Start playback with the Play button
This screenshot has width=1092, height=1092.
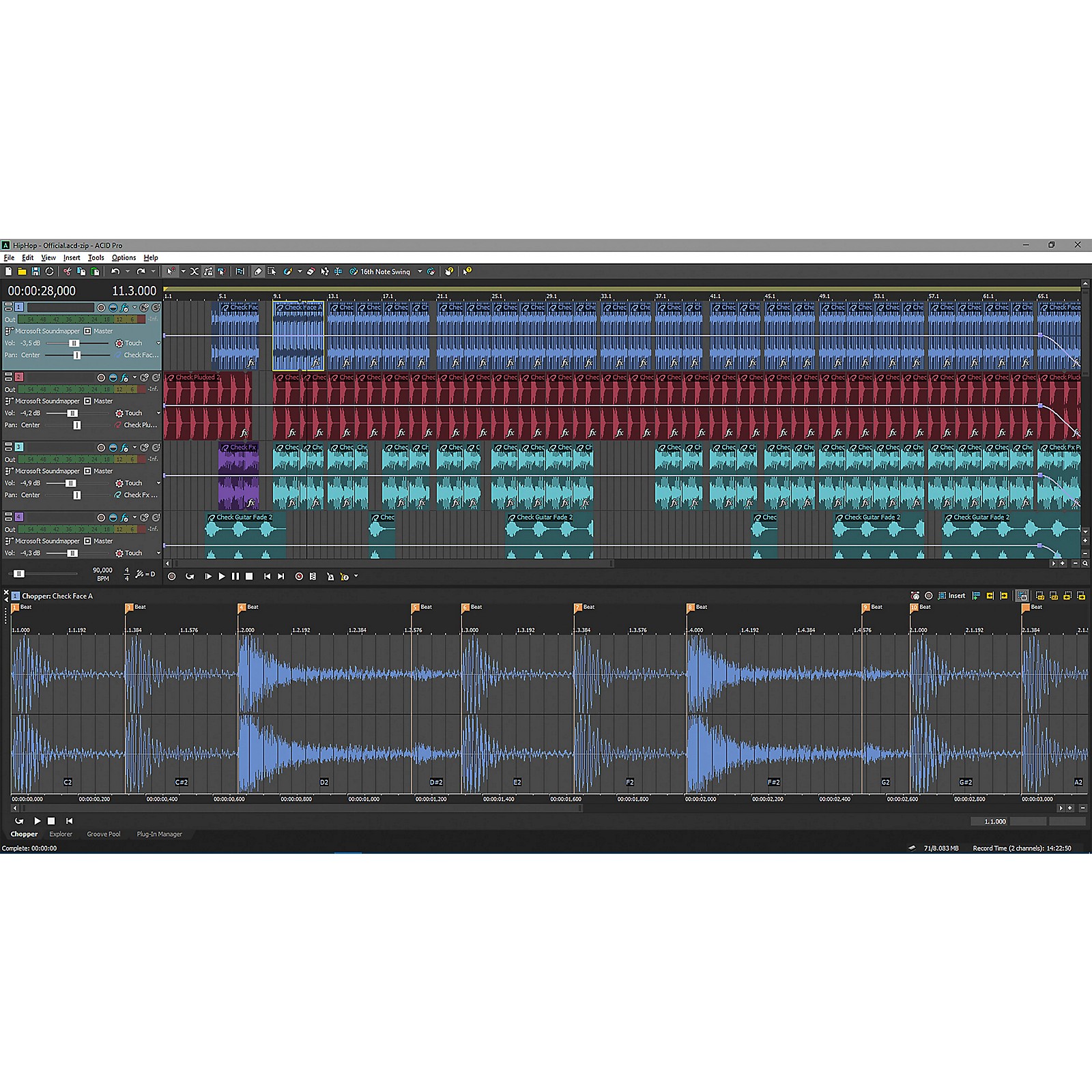221,577
